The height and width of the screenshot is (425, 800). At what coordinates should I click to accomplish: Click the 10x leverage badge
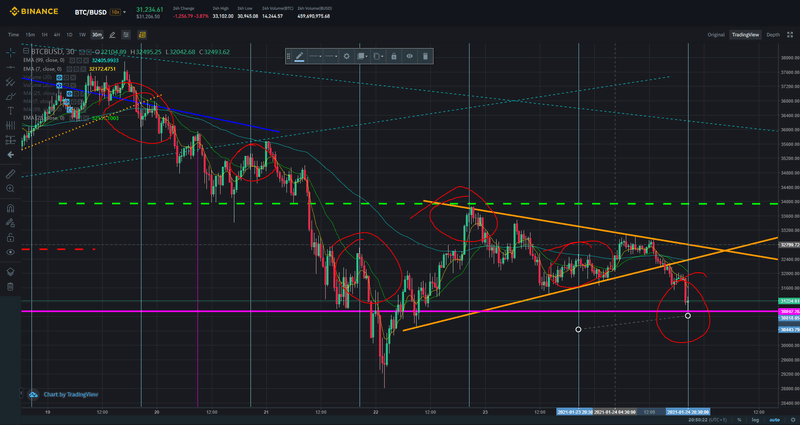[115, 12]
